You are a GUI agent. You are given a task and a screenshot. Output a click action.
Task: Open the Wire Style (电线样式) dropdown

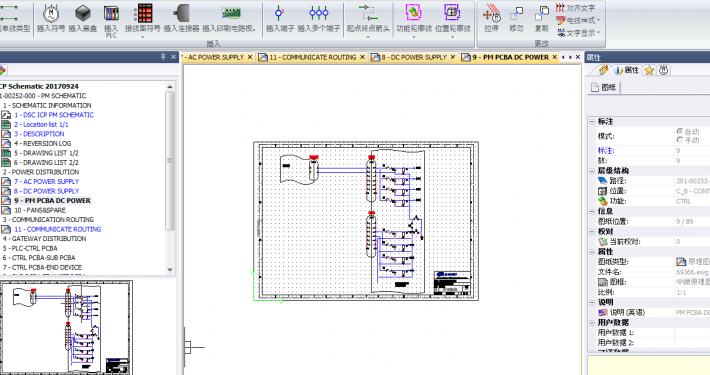[578, 21]
